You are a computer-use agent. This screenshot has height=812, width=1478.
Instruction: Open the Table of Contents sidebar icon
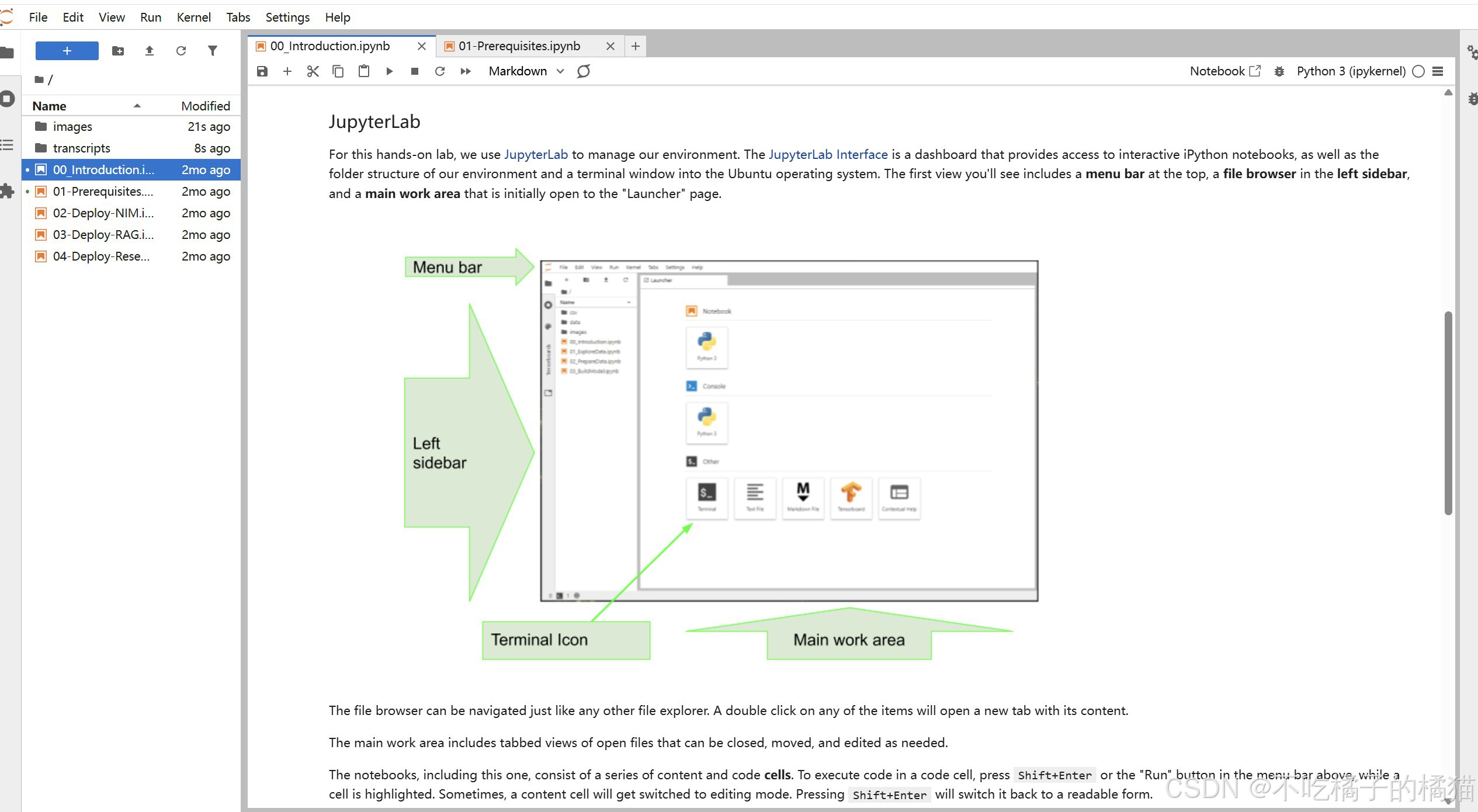(8, 145)
